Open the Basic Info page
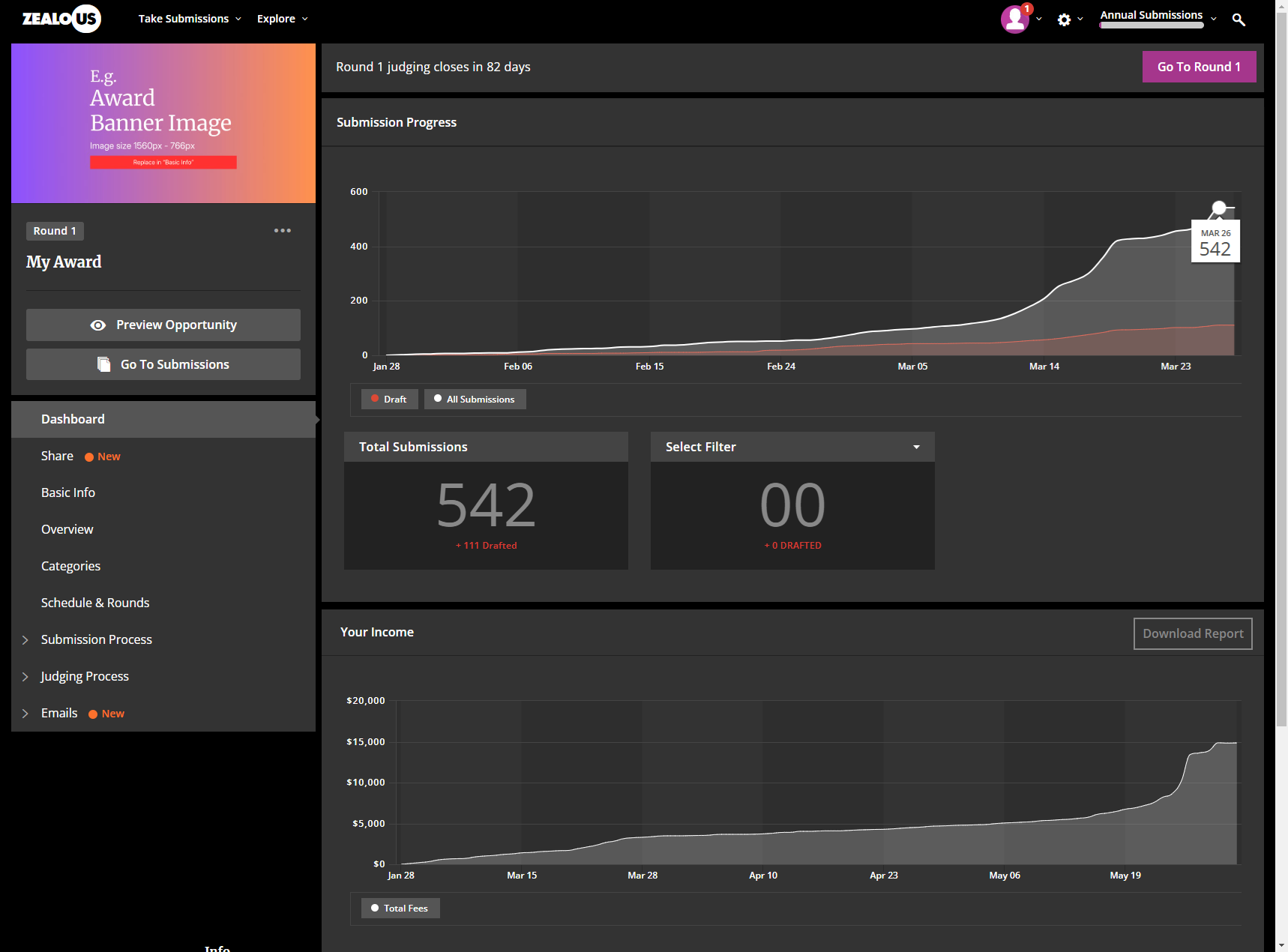The height and width of the screenshot is (952, 1288). [x=68, y=492]
